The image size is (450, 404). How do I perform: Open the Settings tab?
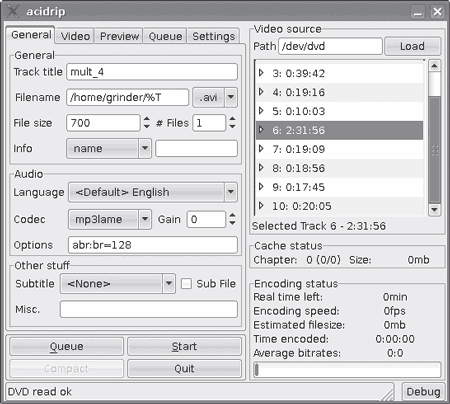(214, 36)
